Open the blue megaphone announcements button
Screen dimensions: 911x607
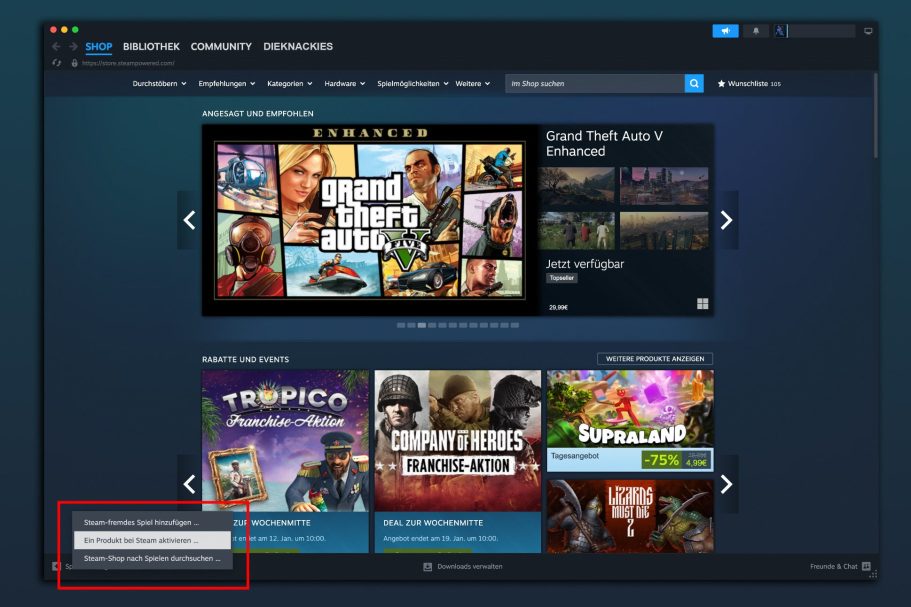pos(725,31)
